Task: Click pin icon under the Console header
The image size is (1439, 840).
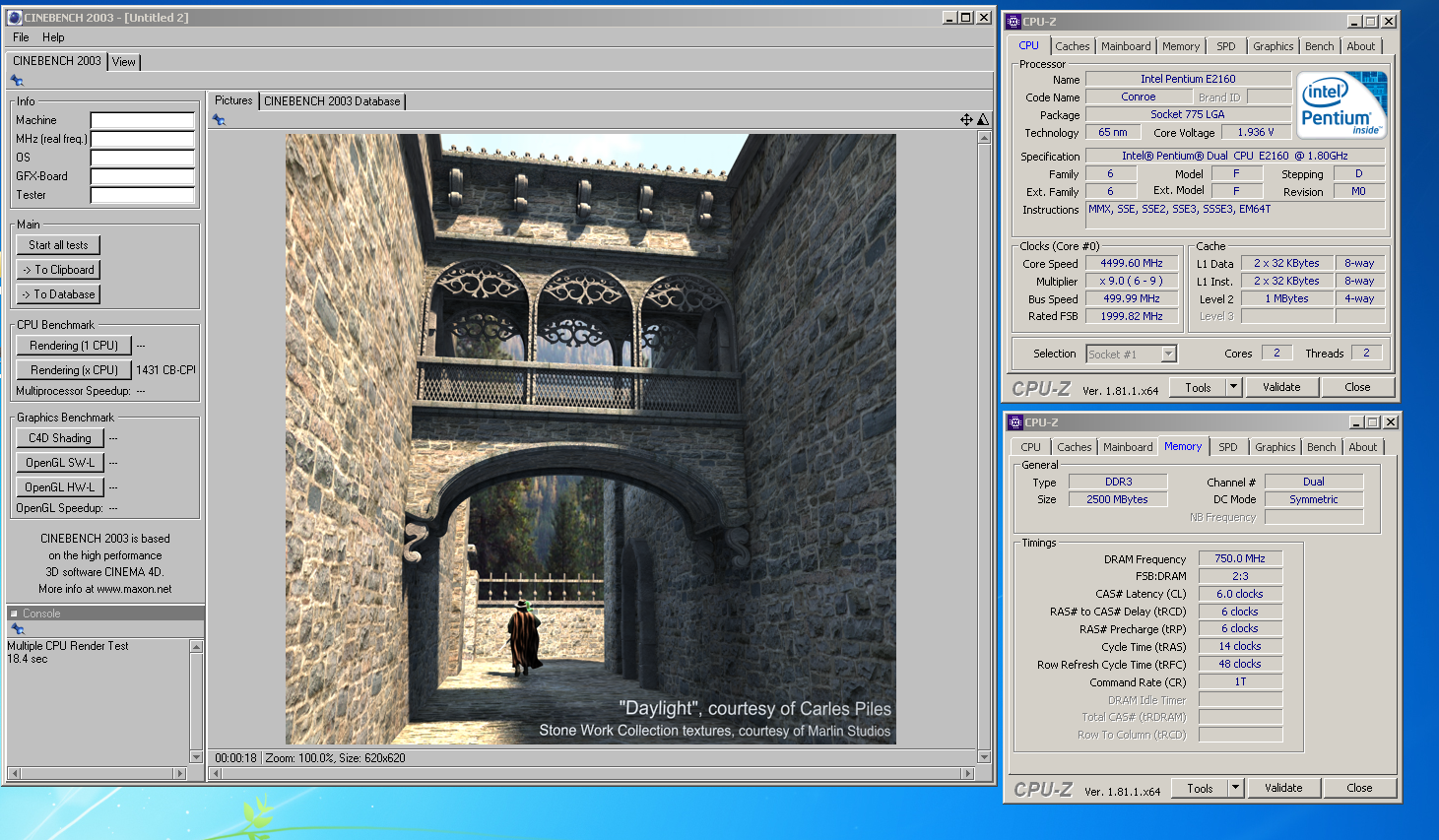Action: pyautogui.click(x=17, y=628)
